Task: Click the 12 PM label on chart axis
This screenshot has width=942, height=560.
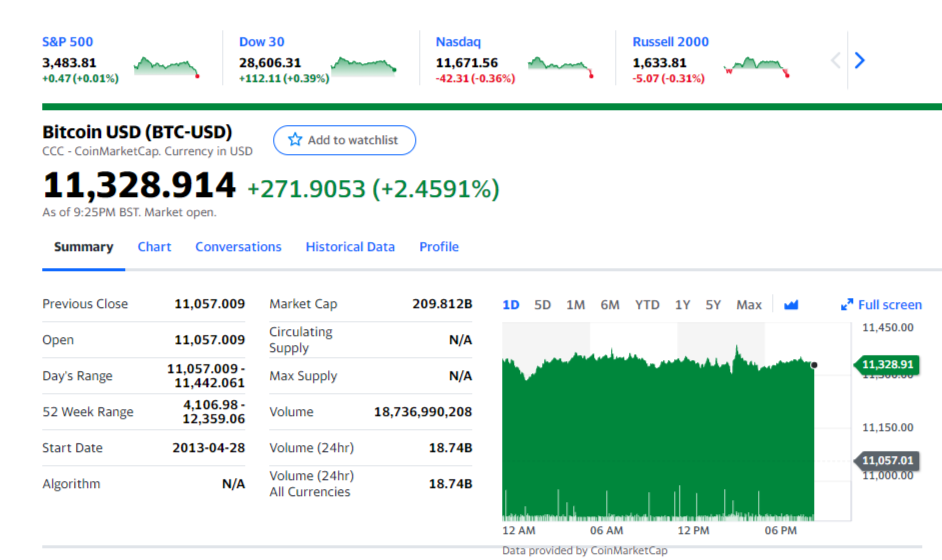Action: click(693, 531)
